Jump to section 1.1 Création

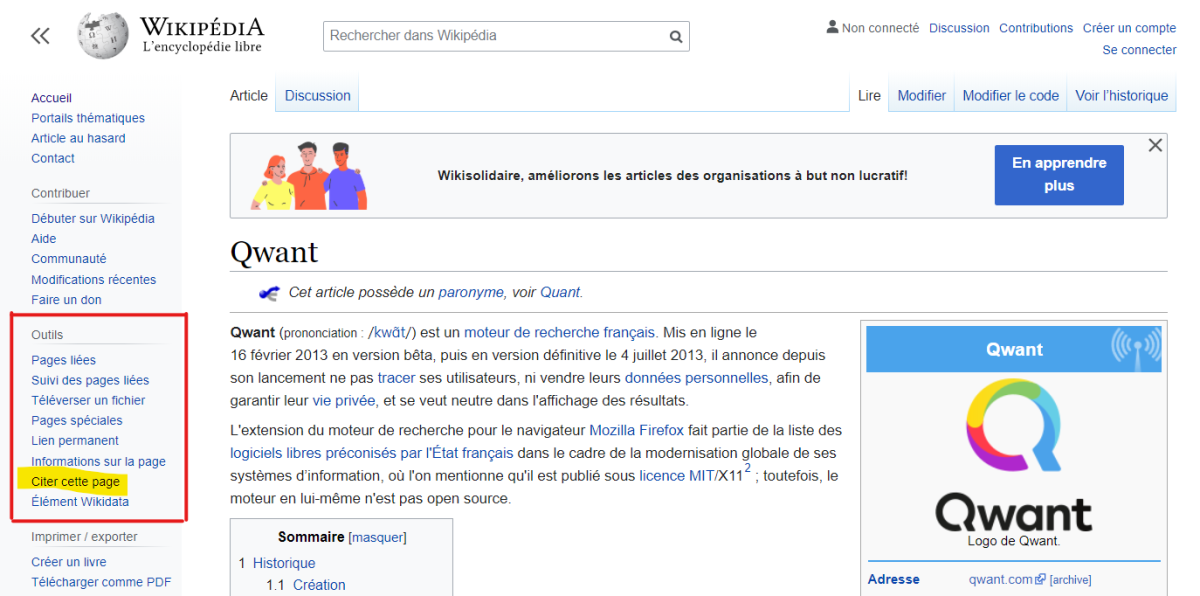pos(319,585)
